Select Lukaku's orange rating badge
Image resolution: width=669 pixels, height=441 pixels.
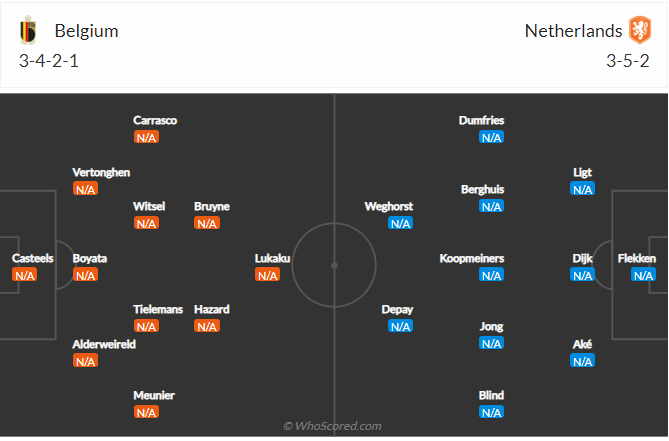coord(267,275)
